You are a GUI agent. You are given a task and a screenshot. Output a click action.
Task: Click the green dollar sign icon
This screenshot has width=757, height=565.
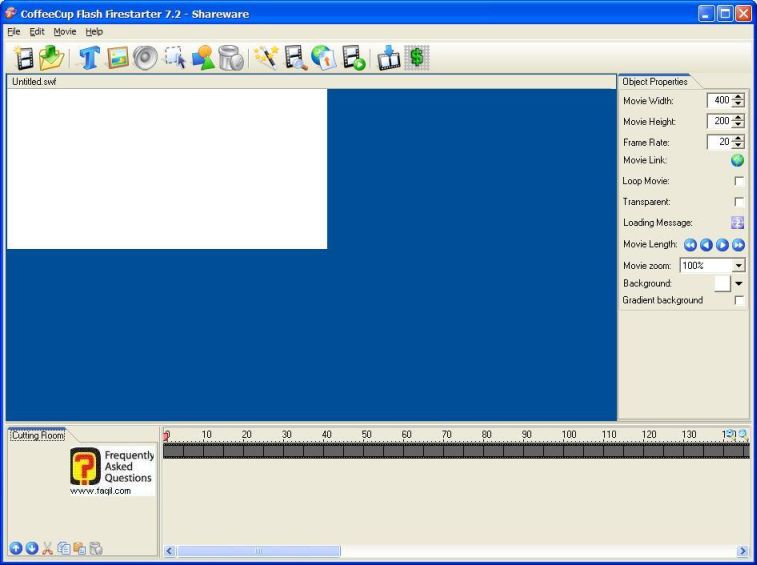[x=417, y=58]
